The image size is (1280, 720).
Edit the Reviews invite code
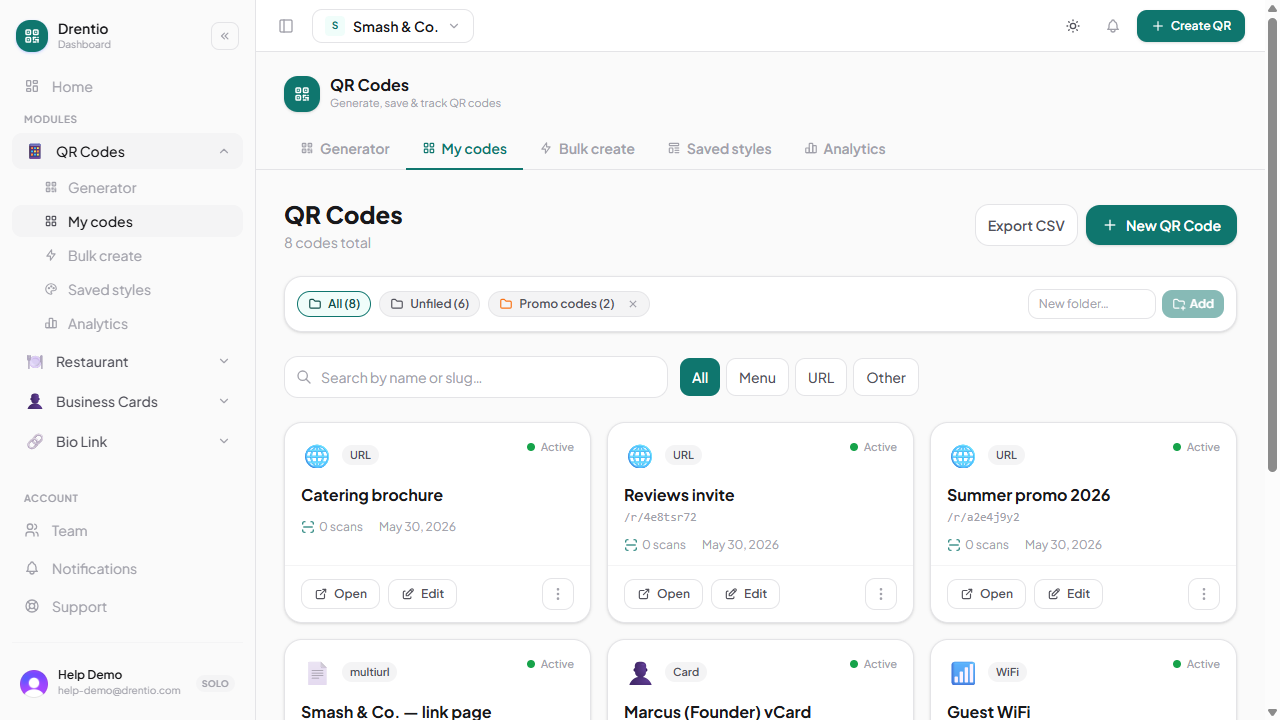coord(745,594)
